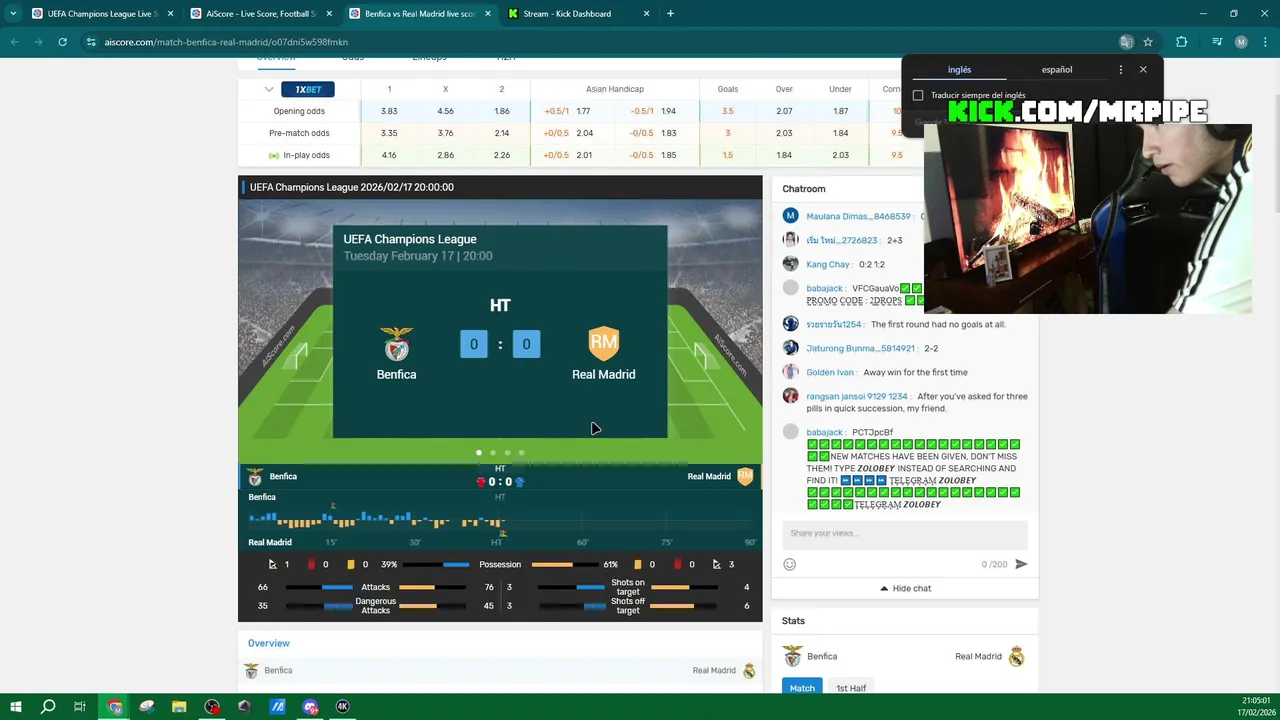The image size is (1280, 720).
Task: Click the Benfica crest in the scoreboard
Action: 397,344
